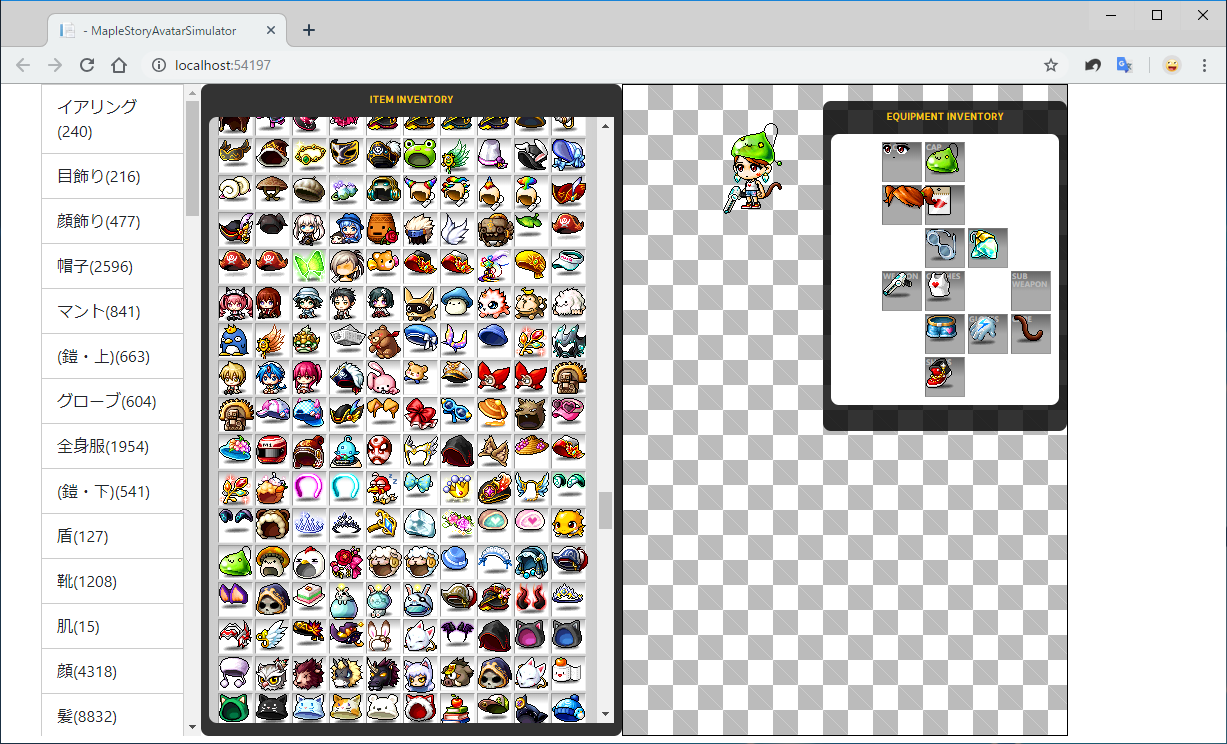1227x744 pixels.
Task: Click the equipped orange hair slot
Action: [902, 205]
